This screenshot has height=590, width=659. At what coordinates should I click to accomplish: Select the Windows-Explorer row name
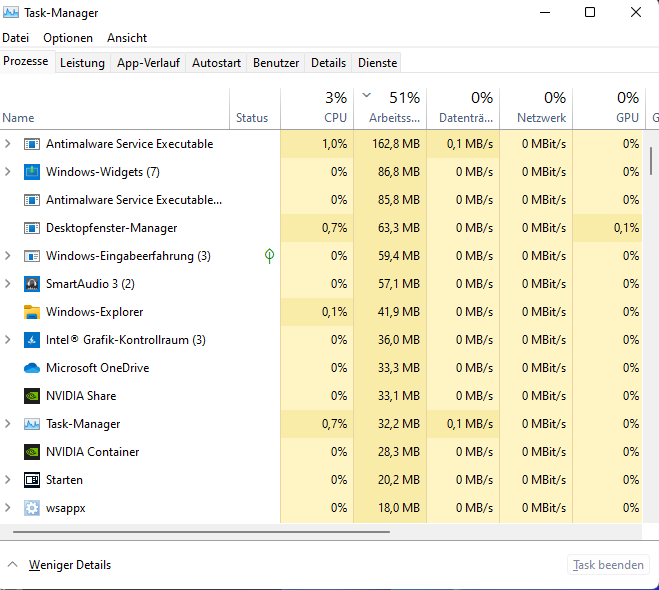click(x=95, y=312)
